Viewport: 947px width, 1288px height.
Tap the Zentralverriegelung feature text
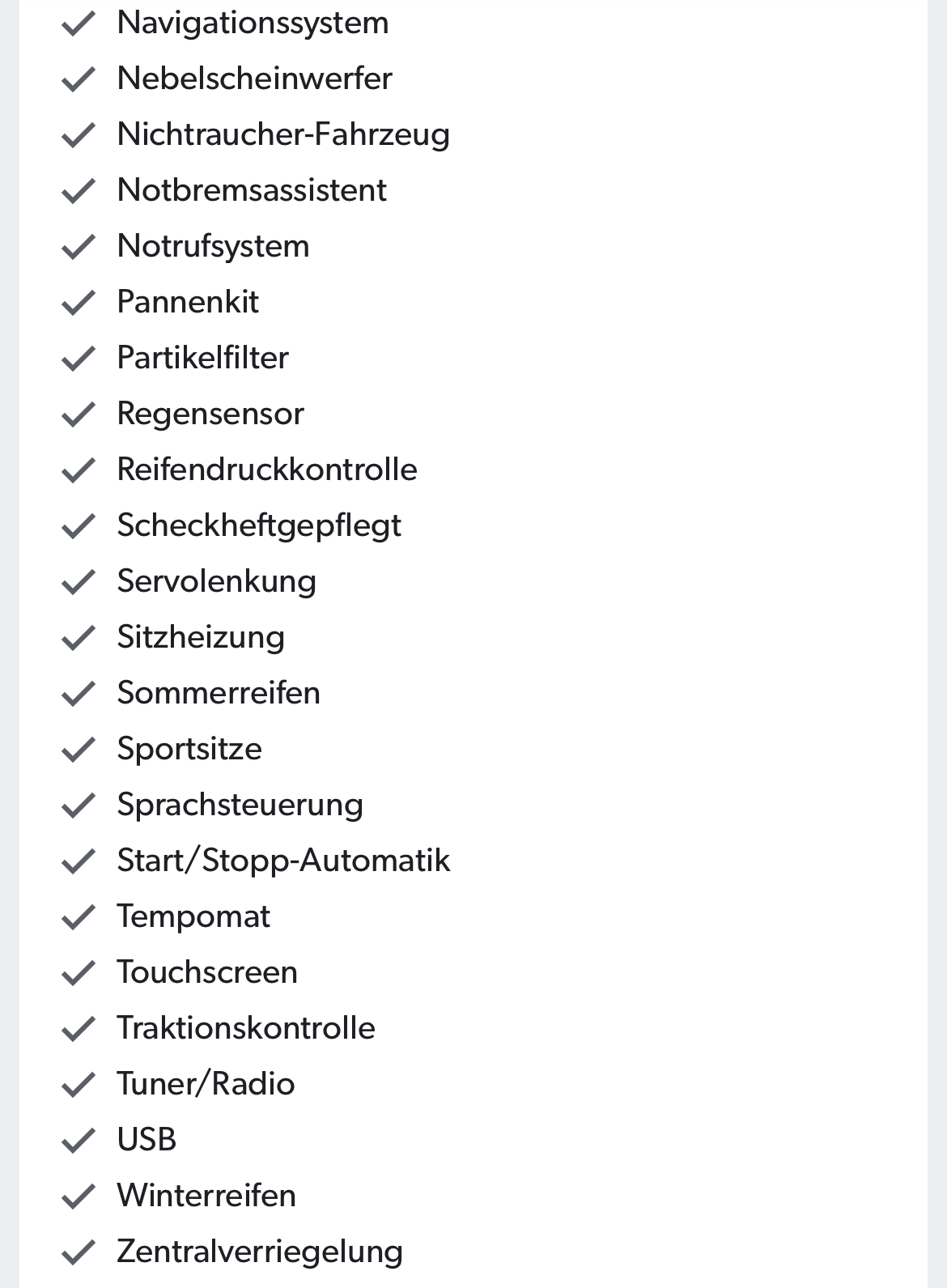tap(260, 1252)
